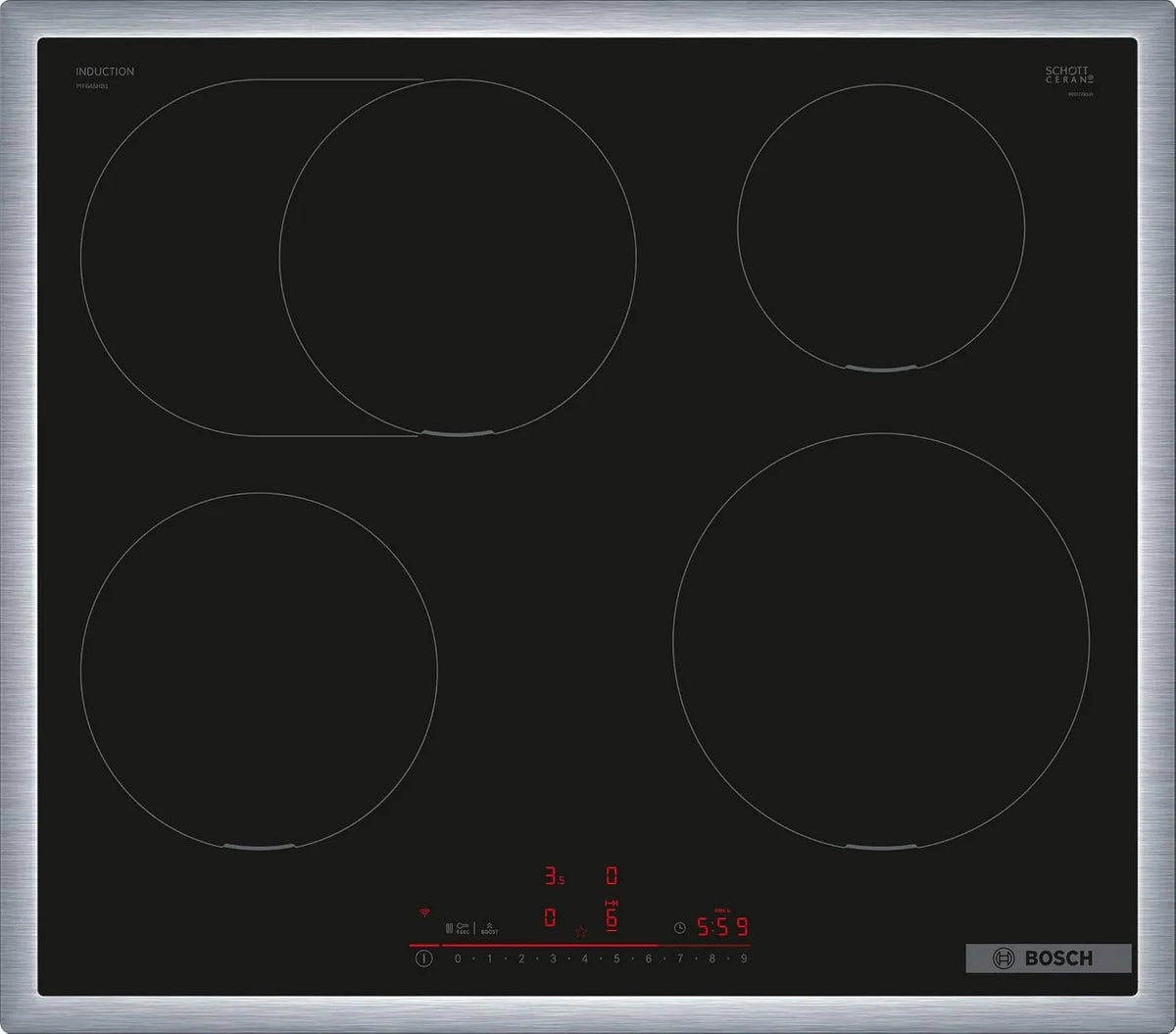
Task: Click the INDUCTION label
Action: point(105,72)
